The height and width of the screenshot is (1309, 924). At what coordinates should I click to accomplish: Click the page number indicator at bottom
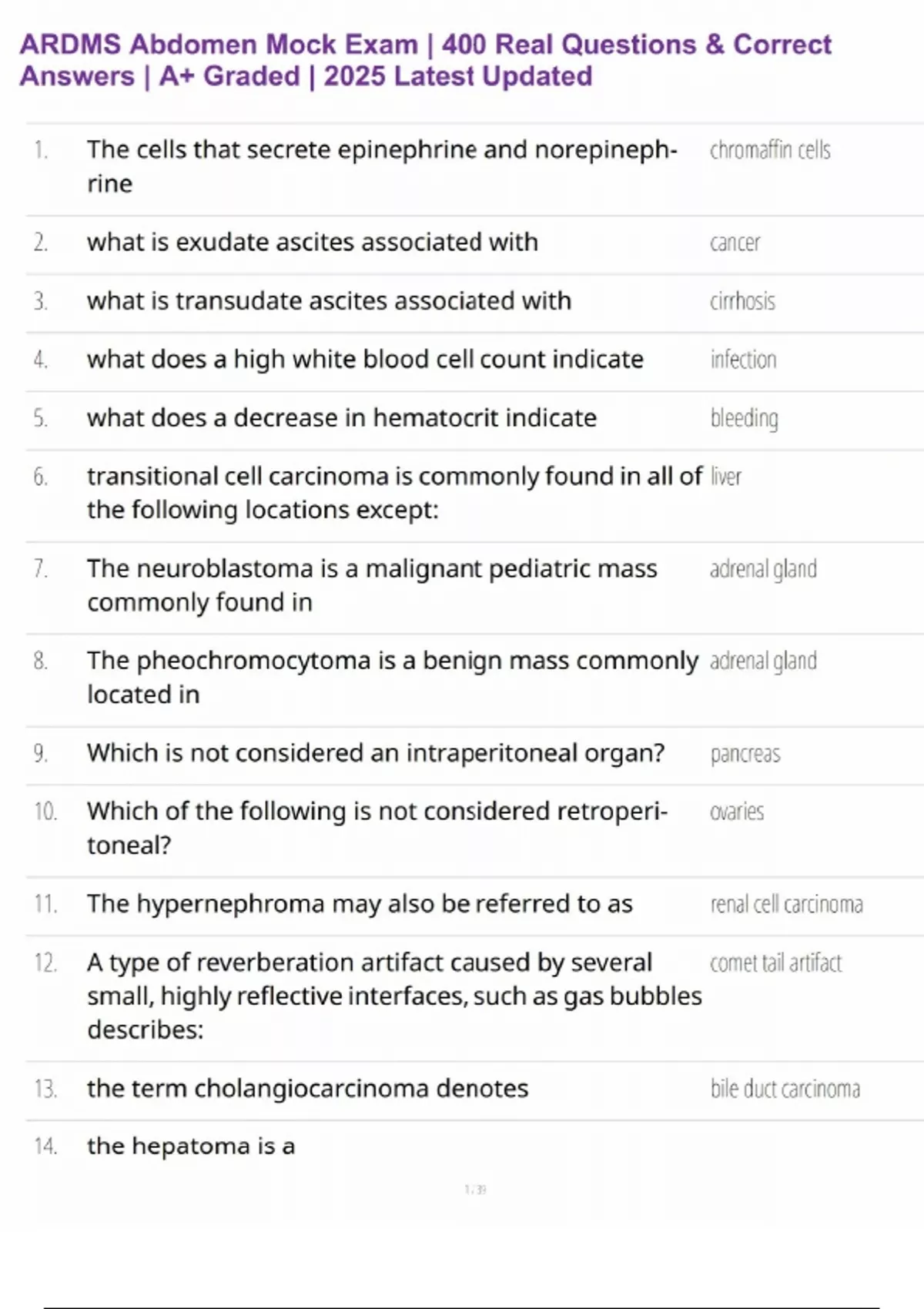click(475, 1190)
